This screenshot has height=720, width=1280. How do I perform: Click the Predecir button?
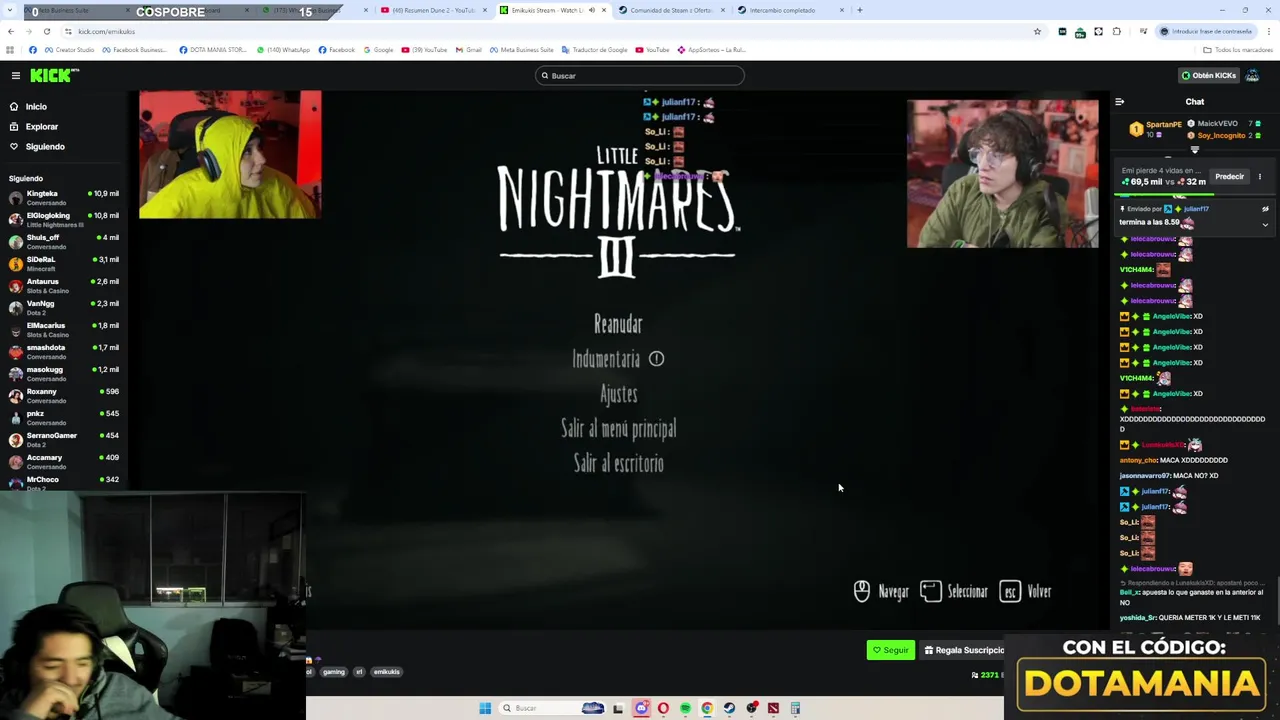point(1229,177)
